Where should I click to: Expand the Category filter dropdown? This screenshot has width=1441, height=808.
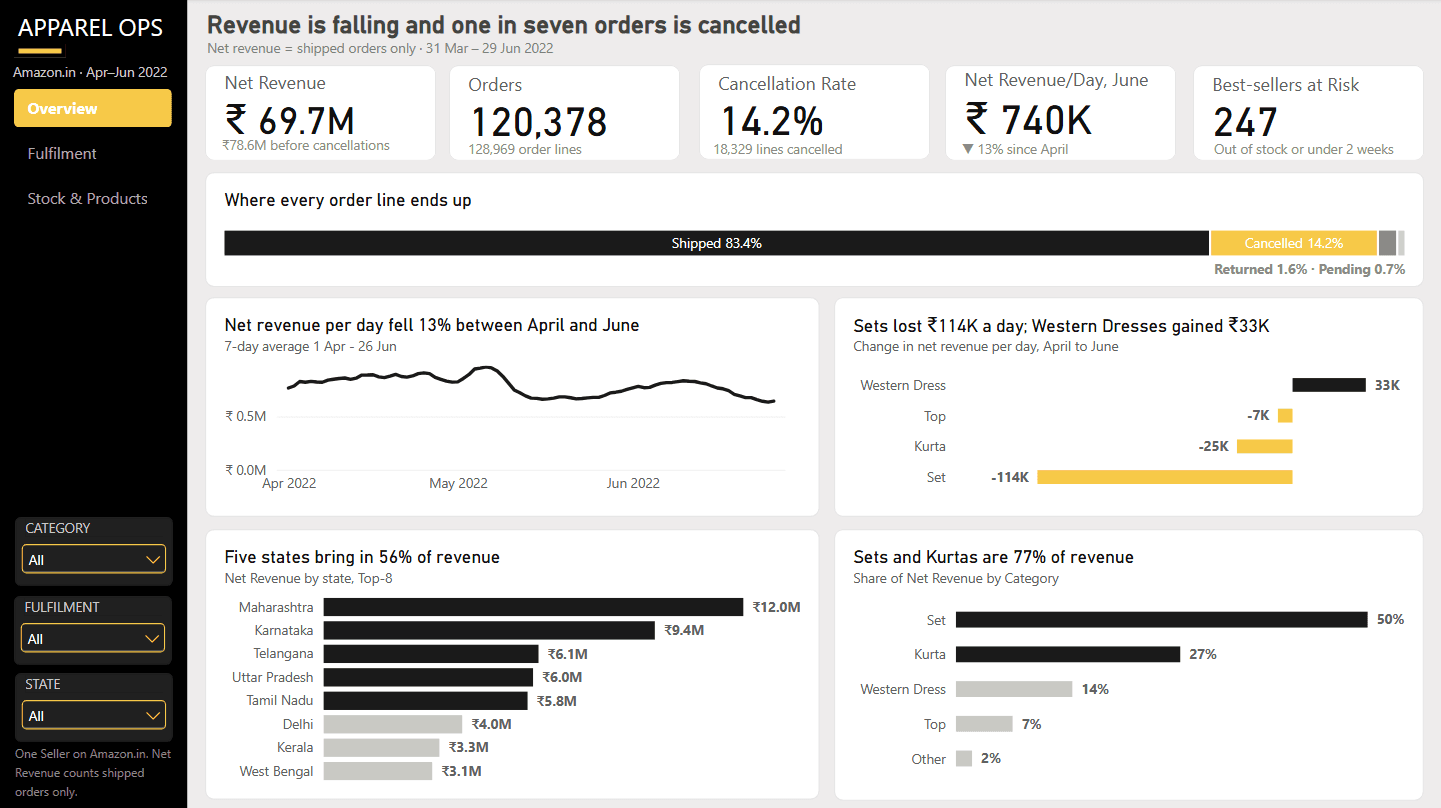pyautogui.click(x=94, y=559)
